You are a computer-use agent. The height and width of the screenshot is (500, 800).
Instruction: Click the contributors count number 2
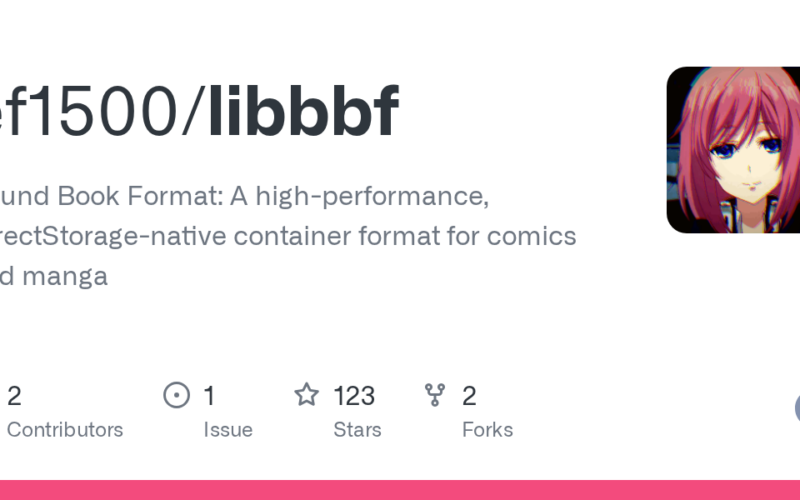14,396
